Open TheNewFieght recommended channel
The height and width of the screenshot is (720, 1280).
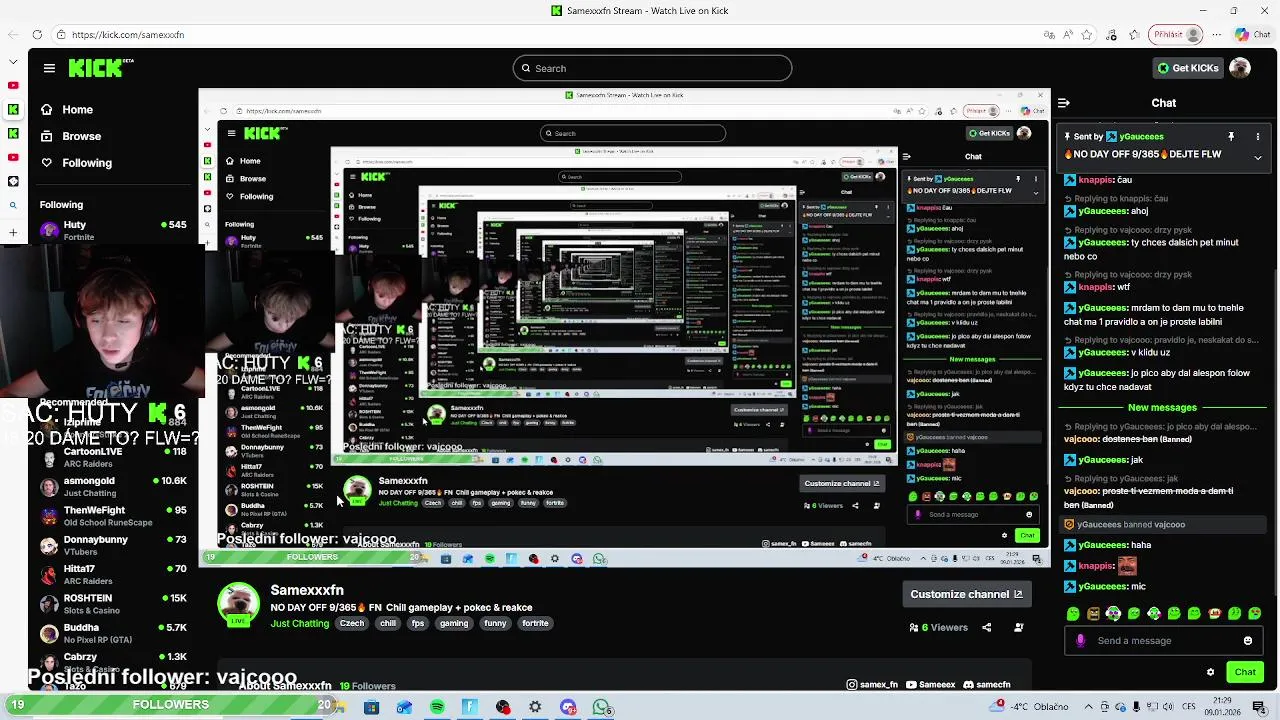(113, 516)
